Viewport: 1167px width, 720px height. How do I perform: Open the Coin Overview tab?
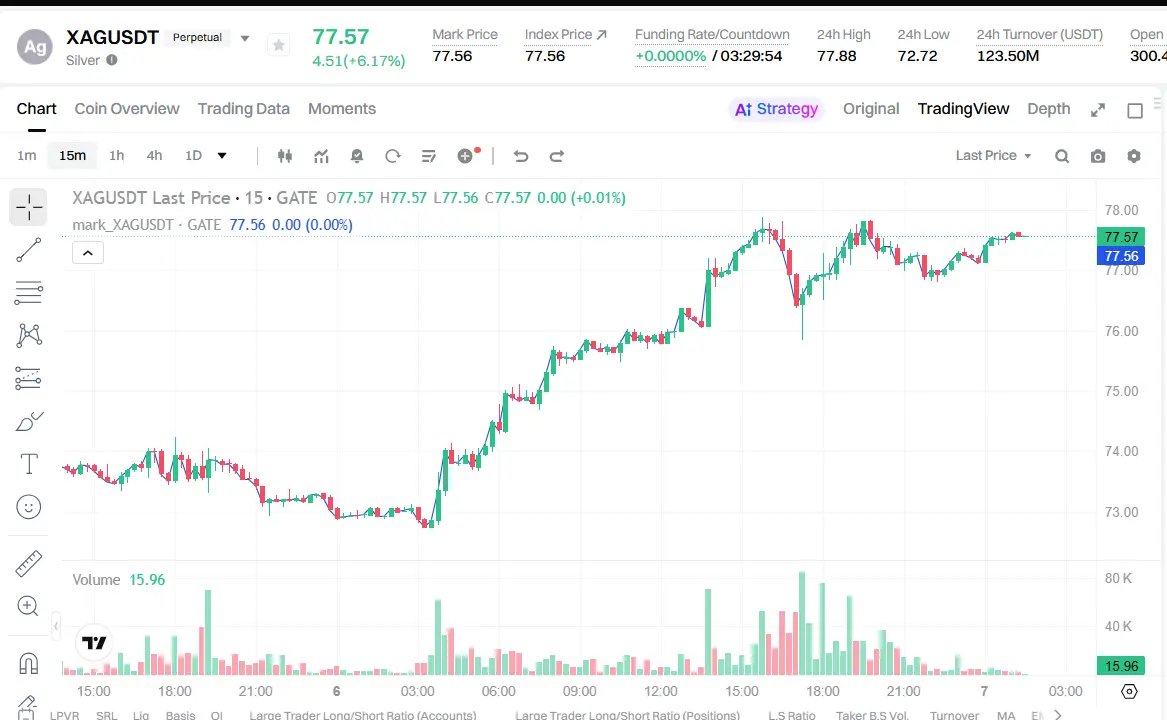[127, 109]
